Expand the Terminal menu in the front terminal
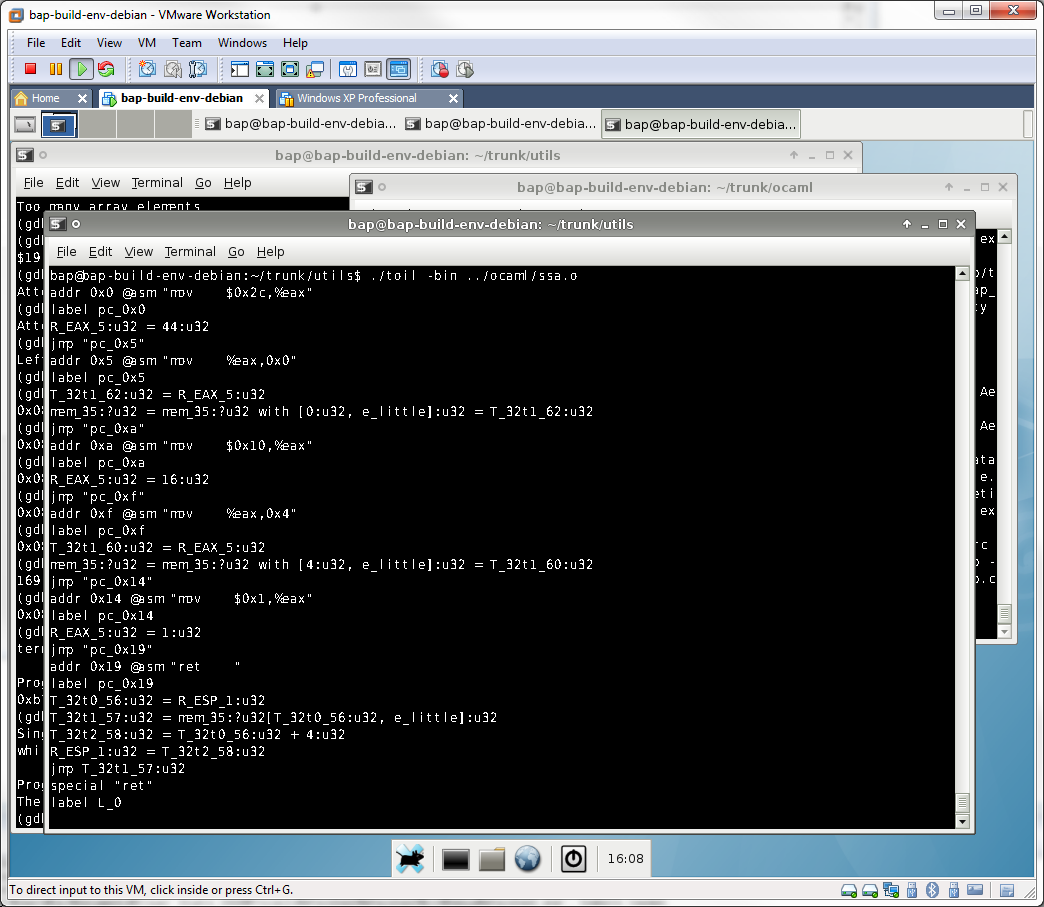 coord(190,251)
